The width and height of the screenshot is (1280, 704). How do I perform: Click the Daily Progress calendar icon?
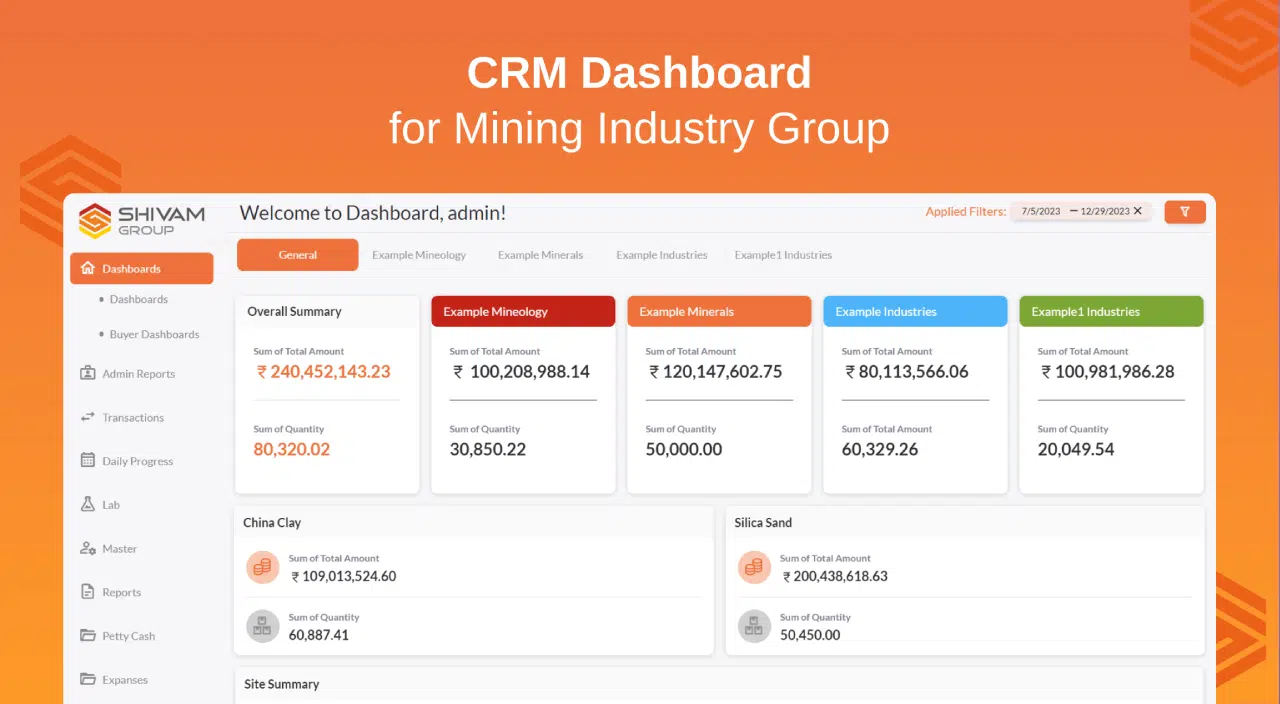tap(88, 461)
